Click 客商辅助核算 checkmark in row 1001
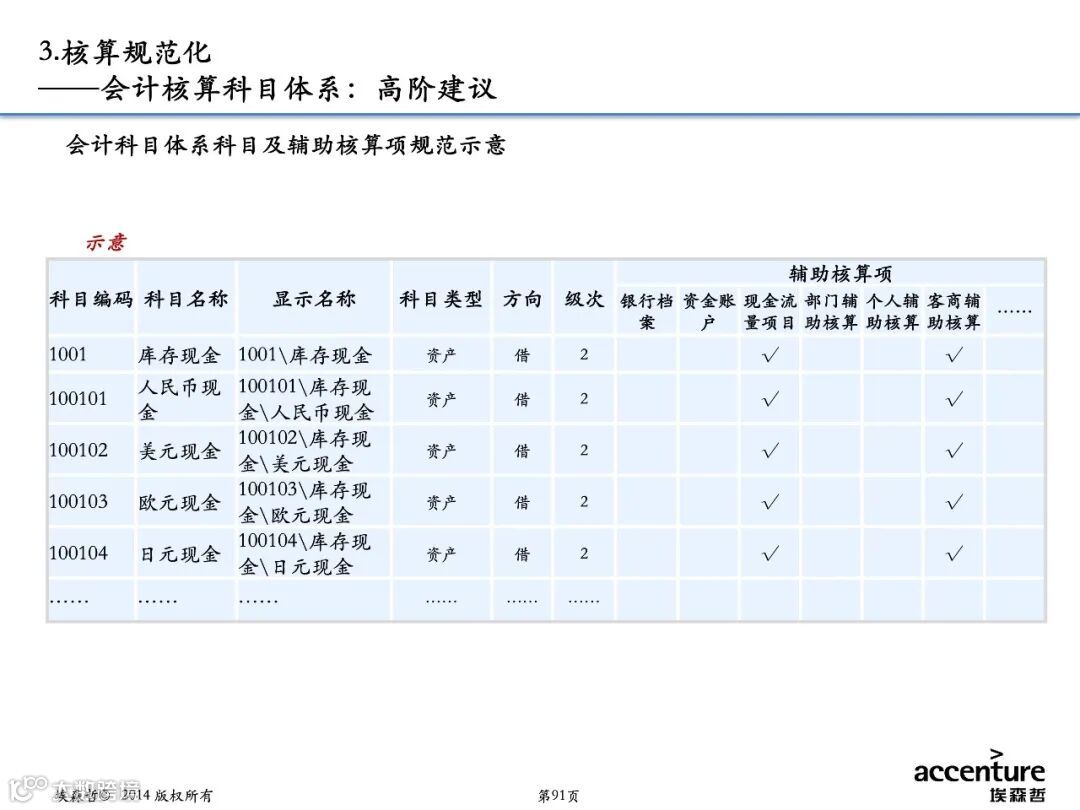This screenshot has width=1080, height=810. click(954, 355)
